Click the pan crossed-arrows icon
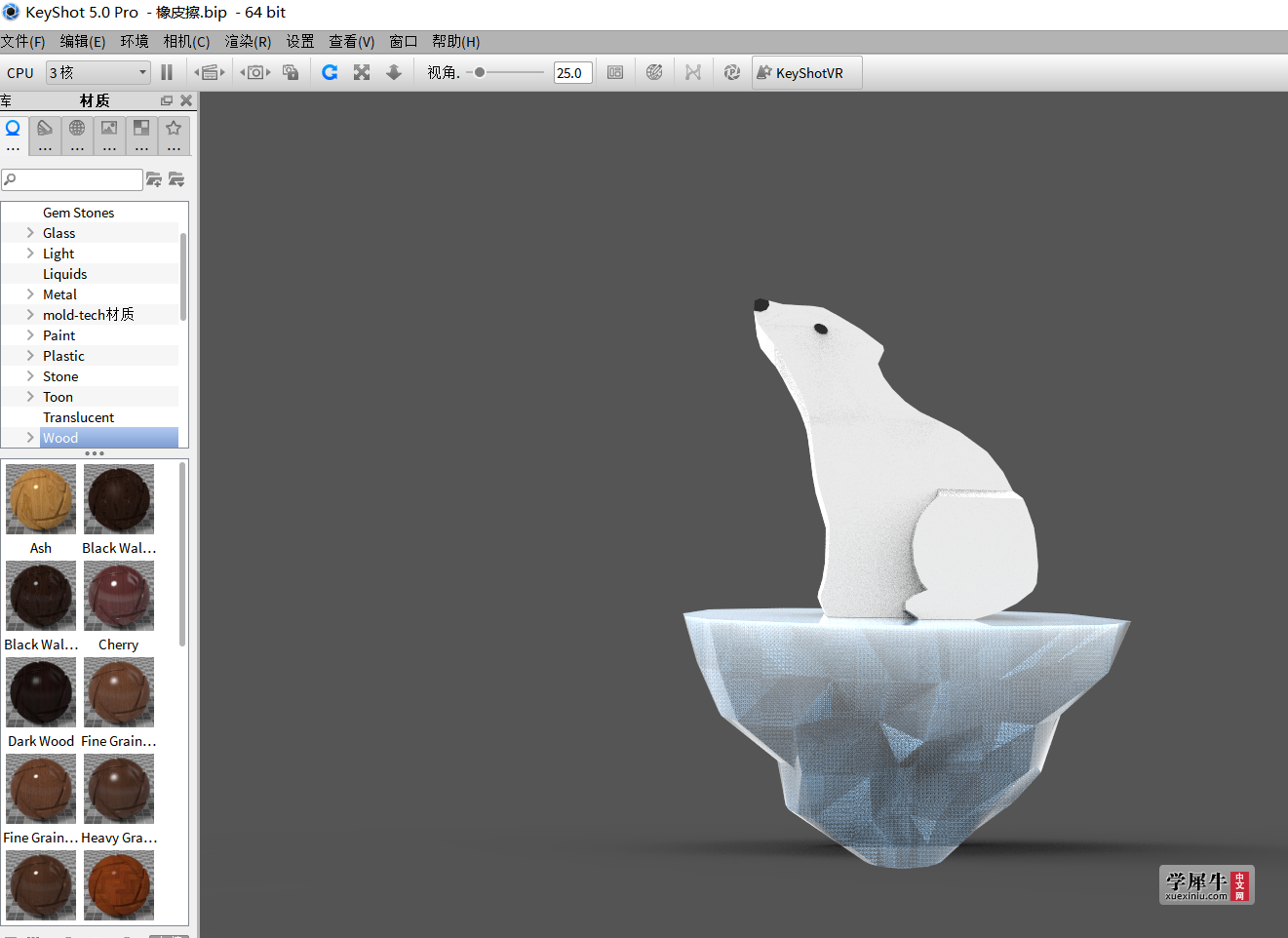This screenshot has height=938, width=1288. pos(362,72)
